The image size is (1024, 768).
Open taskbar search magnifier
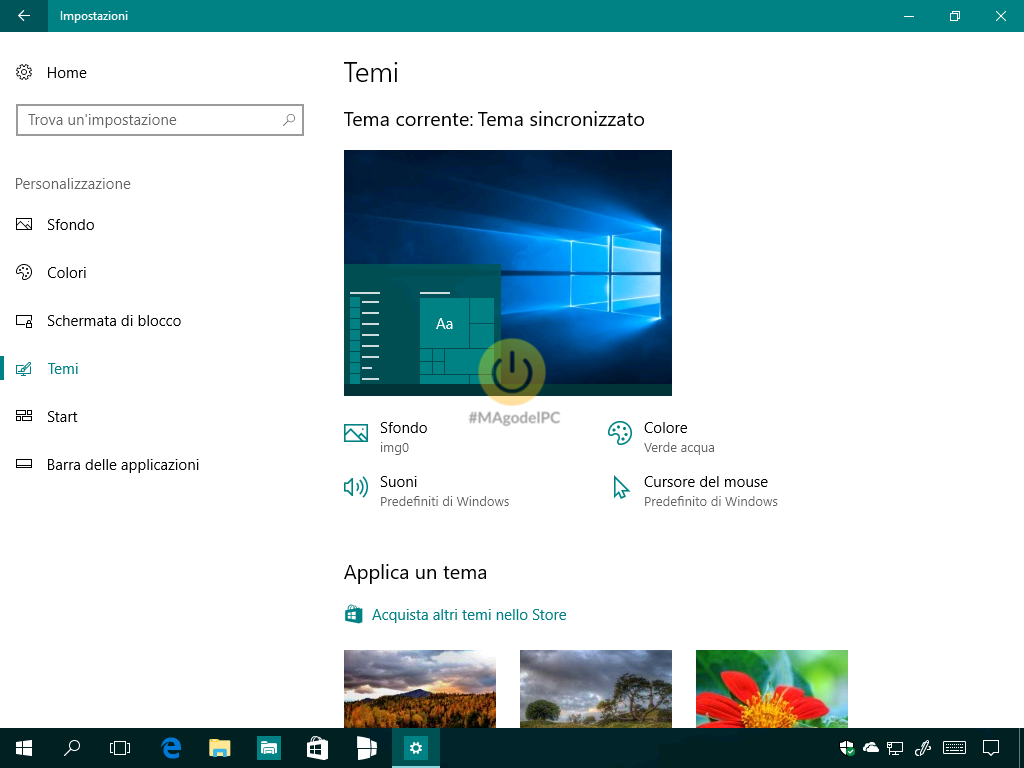point(72,748)
